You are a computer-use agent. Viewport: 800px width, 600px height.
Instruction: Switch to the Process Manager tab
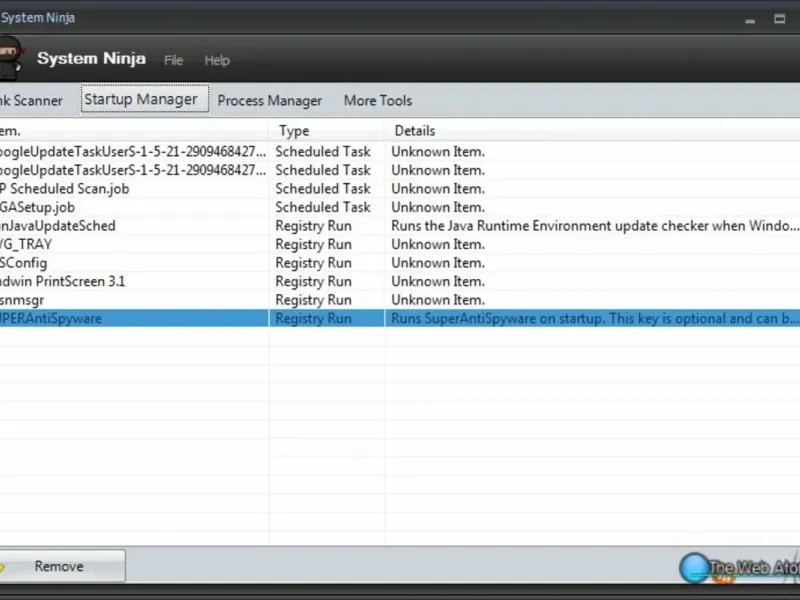[x=269, y=101]
